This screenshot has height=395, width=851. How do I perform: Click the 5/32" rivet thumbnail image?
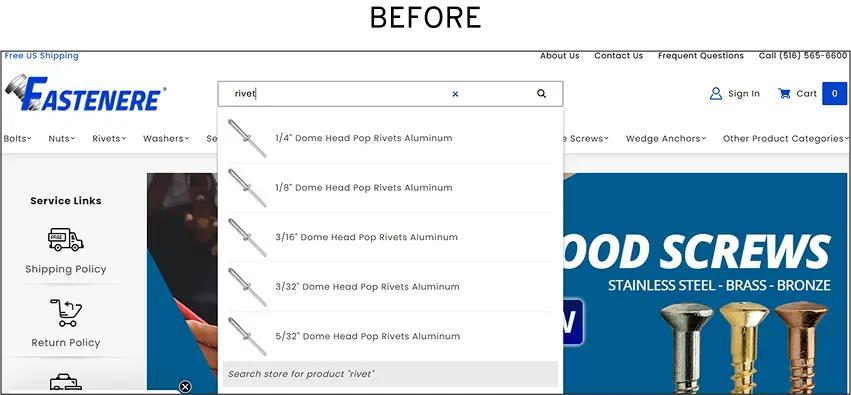pos(247,336)
